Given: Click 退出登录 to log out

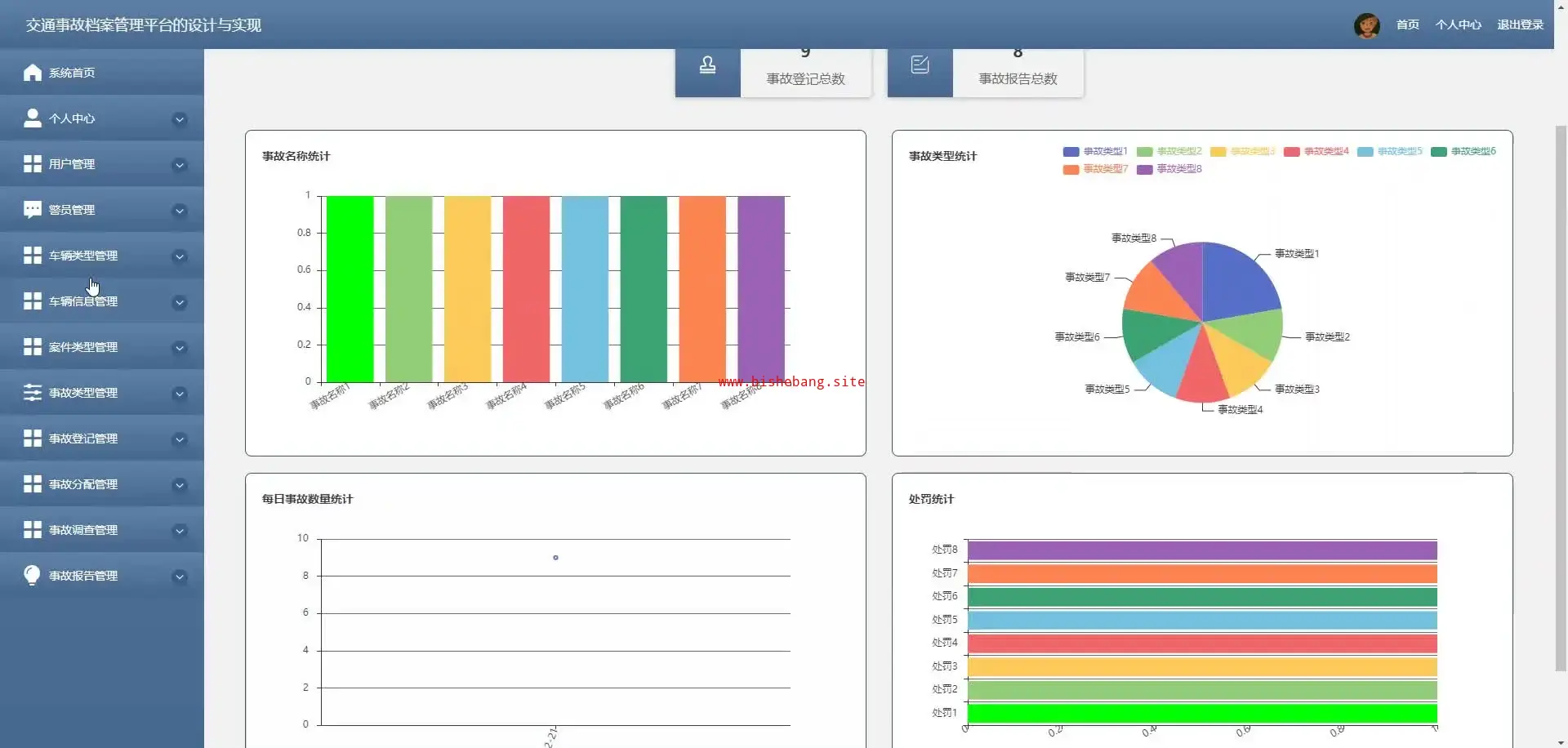Looking at the screenshot, I should click(1520, 24).
